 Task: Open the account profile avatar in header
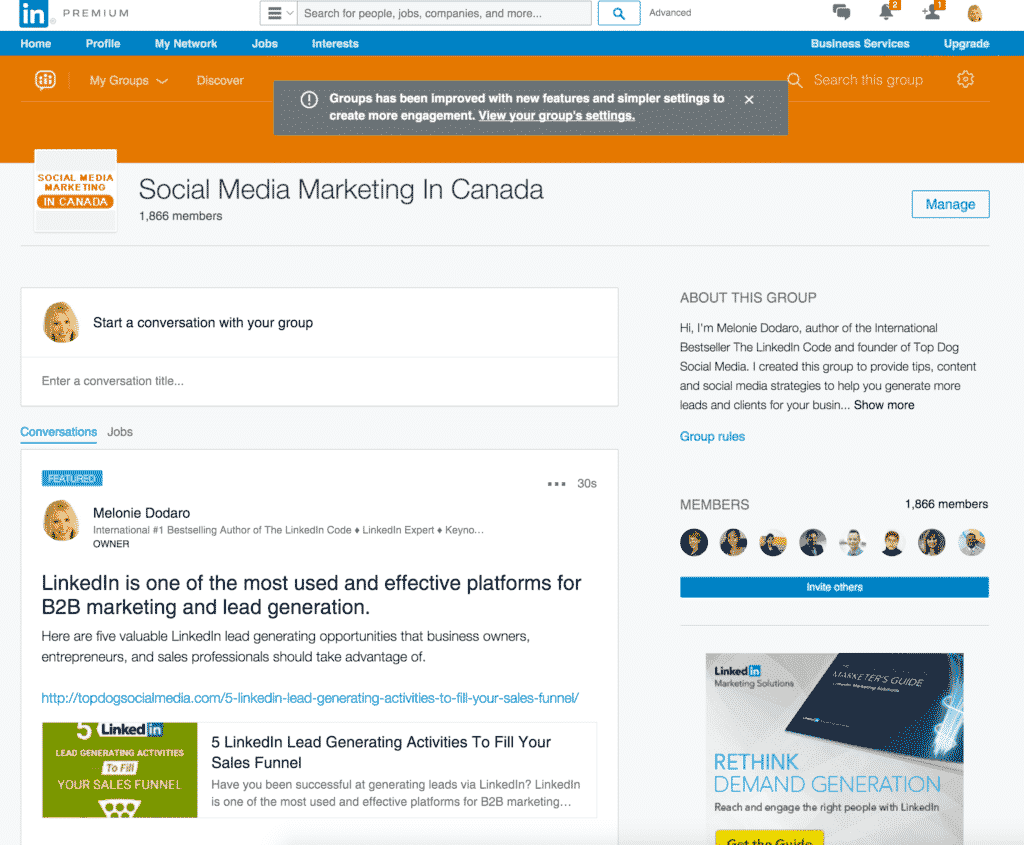tap(974, 13)
